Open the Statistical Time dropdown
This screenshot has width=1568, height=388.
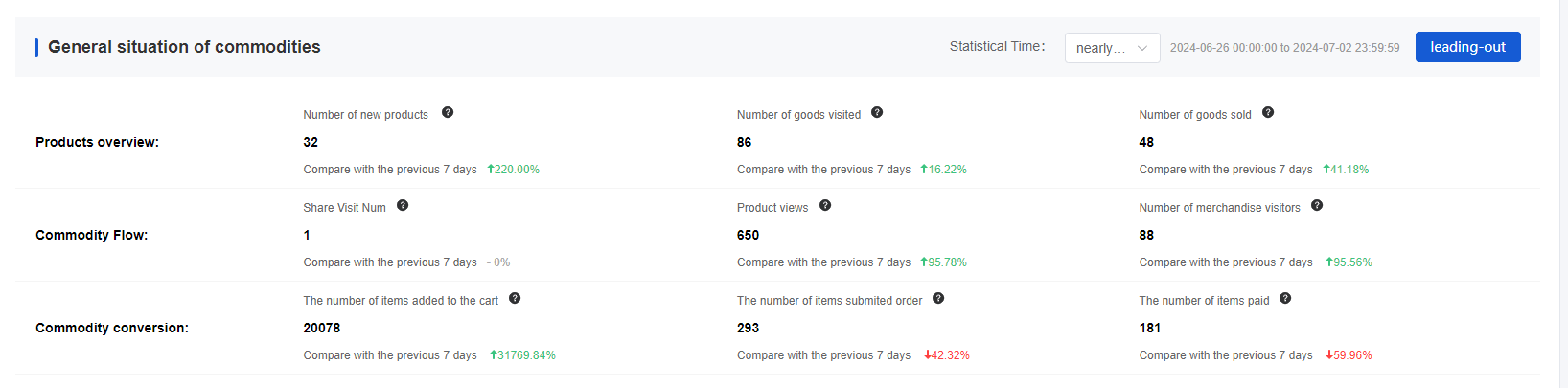(x=1112, y=48)
